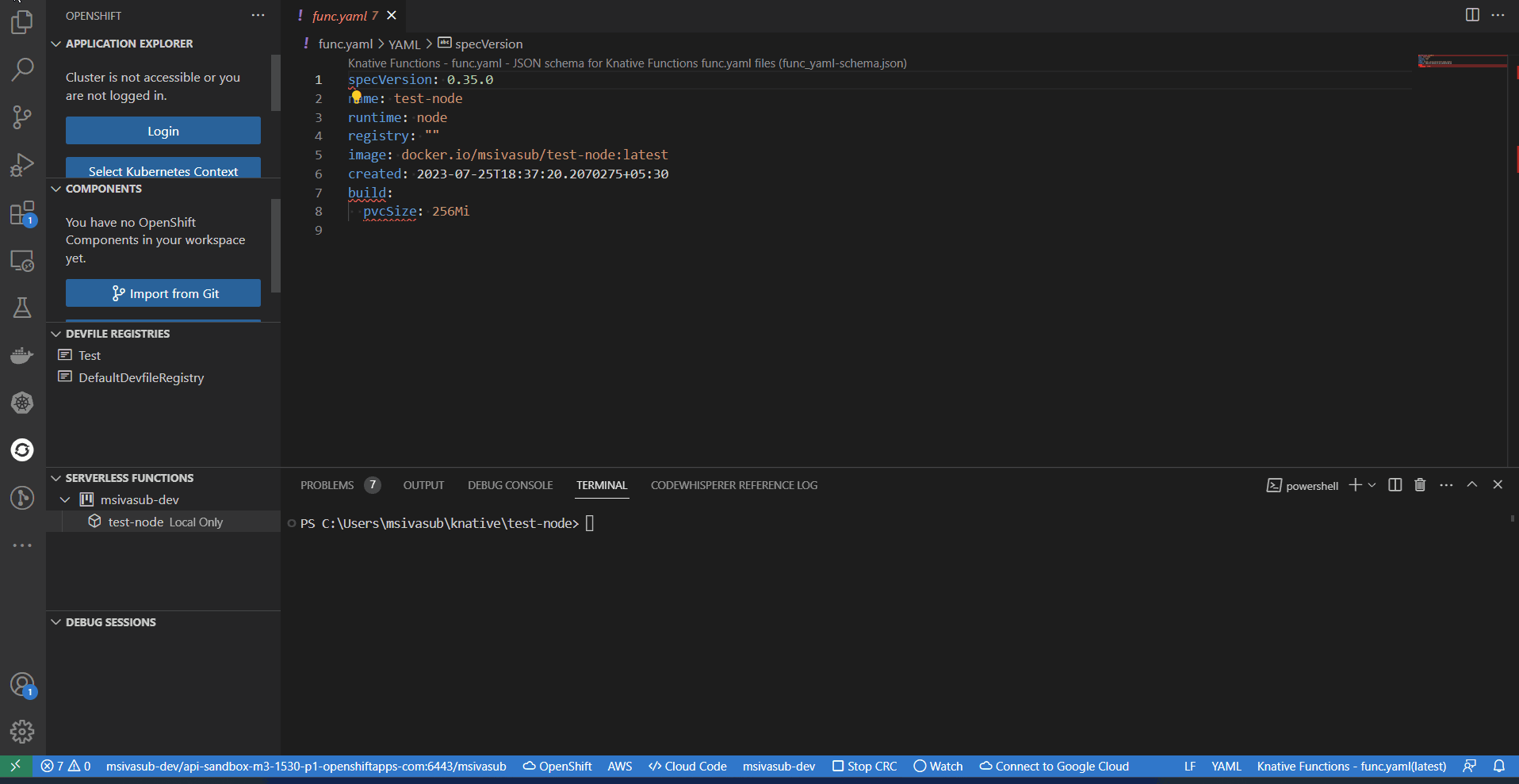Click the editor minimap overview
The image size is (1519, 784).
tap(1462, 62)
